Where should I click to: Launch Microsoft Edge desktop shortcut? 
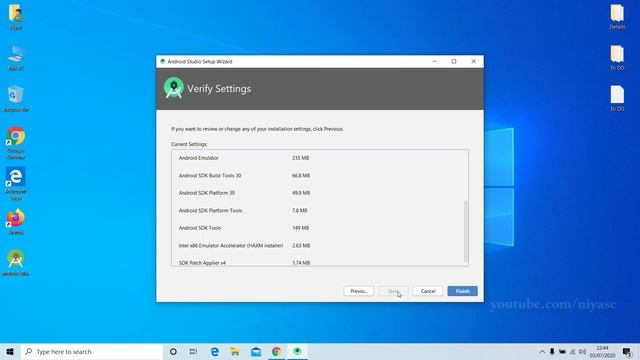coord(16,183)
